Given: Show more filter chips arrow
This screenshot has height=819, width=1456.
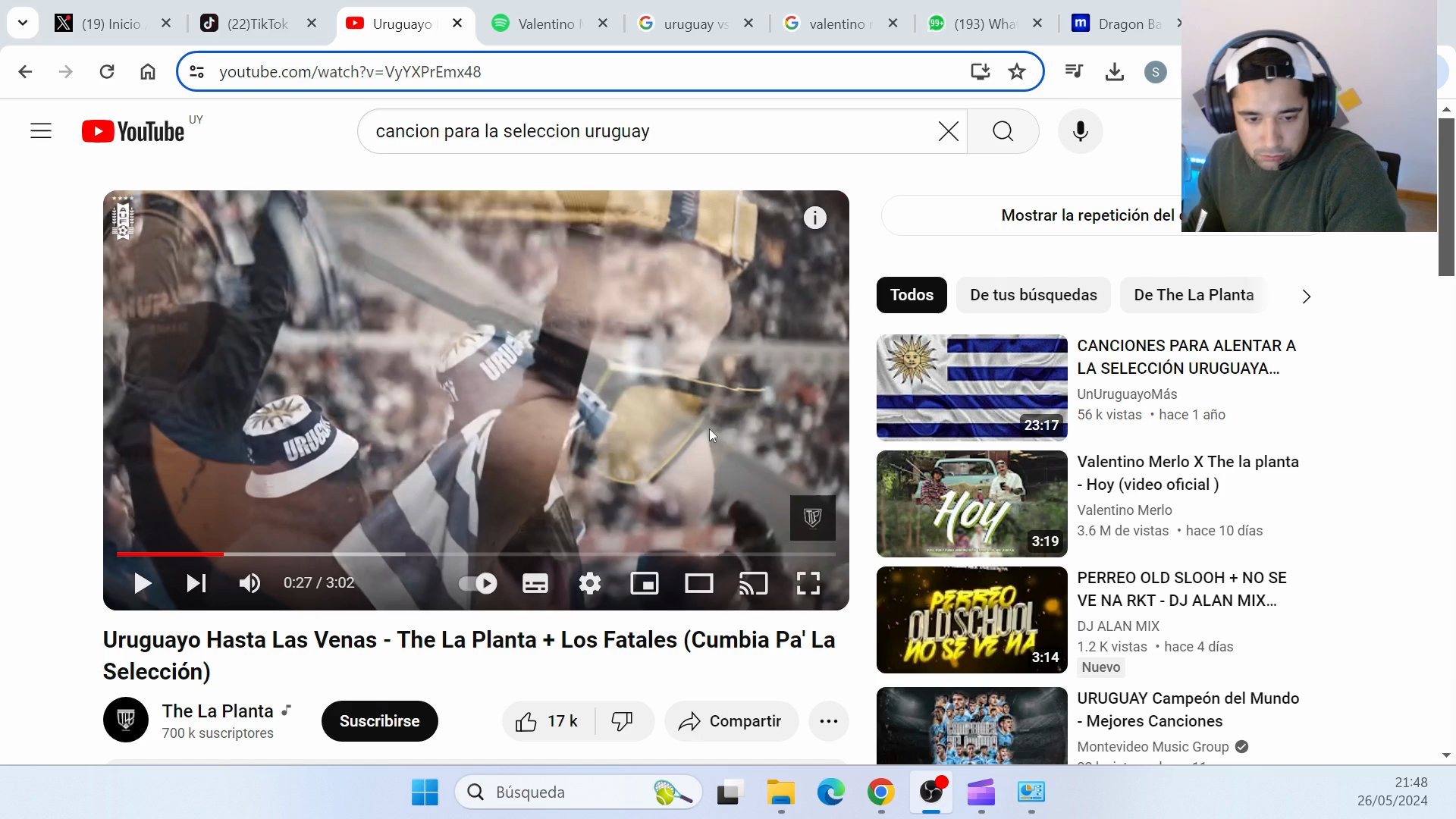Looking at the screenshot, I should (1306, 297).
